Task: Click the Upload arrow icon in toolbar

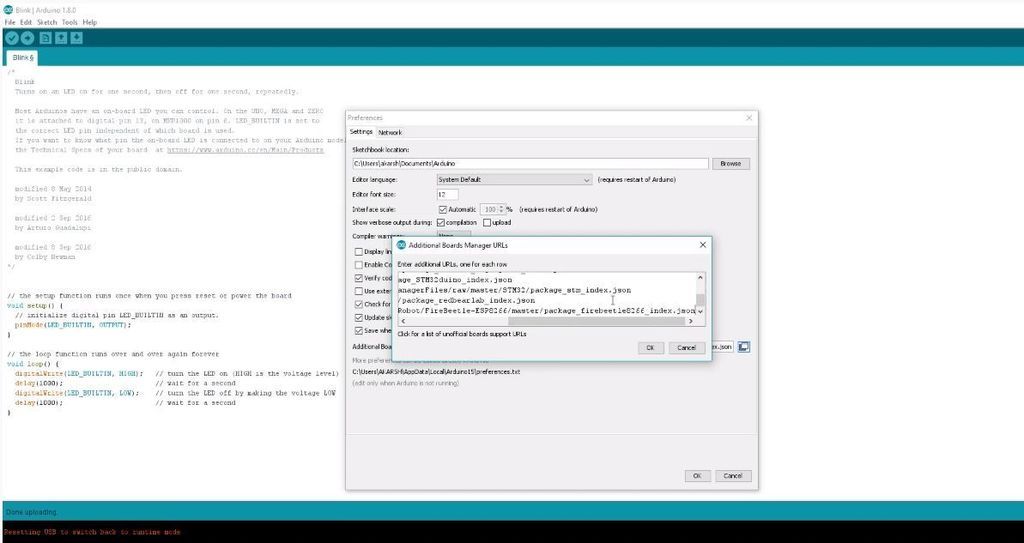Action: coord(27,39)
